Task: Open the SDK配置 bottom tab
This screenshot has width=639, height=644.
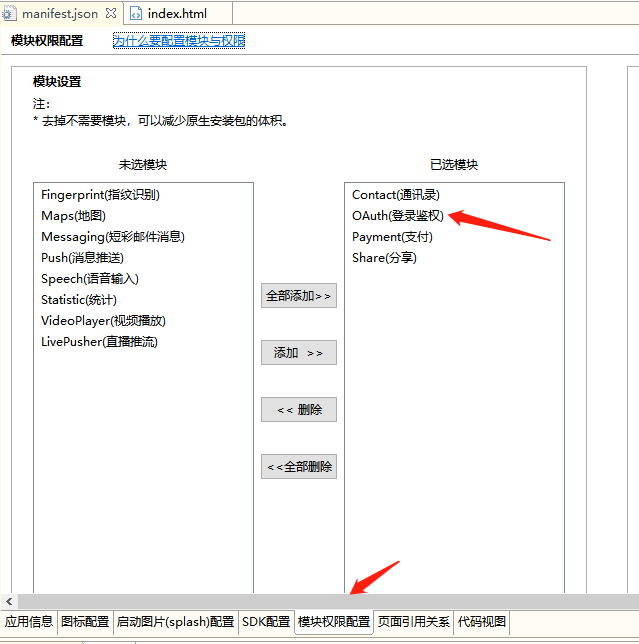Action: (x=266, y=622)
